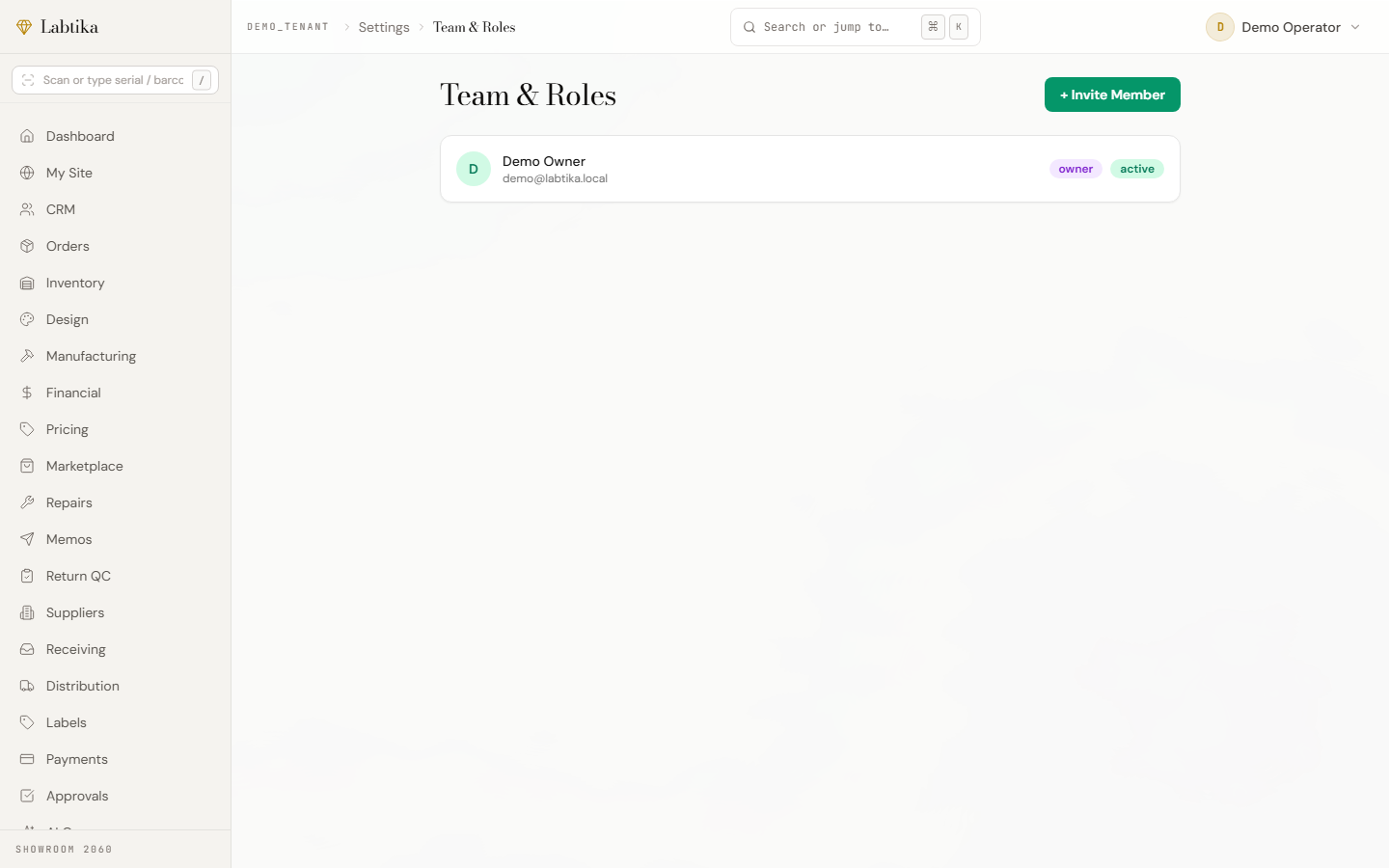Click the slash shortcut key hint
1389x868 pixels.
pyautogui.click(x=202, y=80)
